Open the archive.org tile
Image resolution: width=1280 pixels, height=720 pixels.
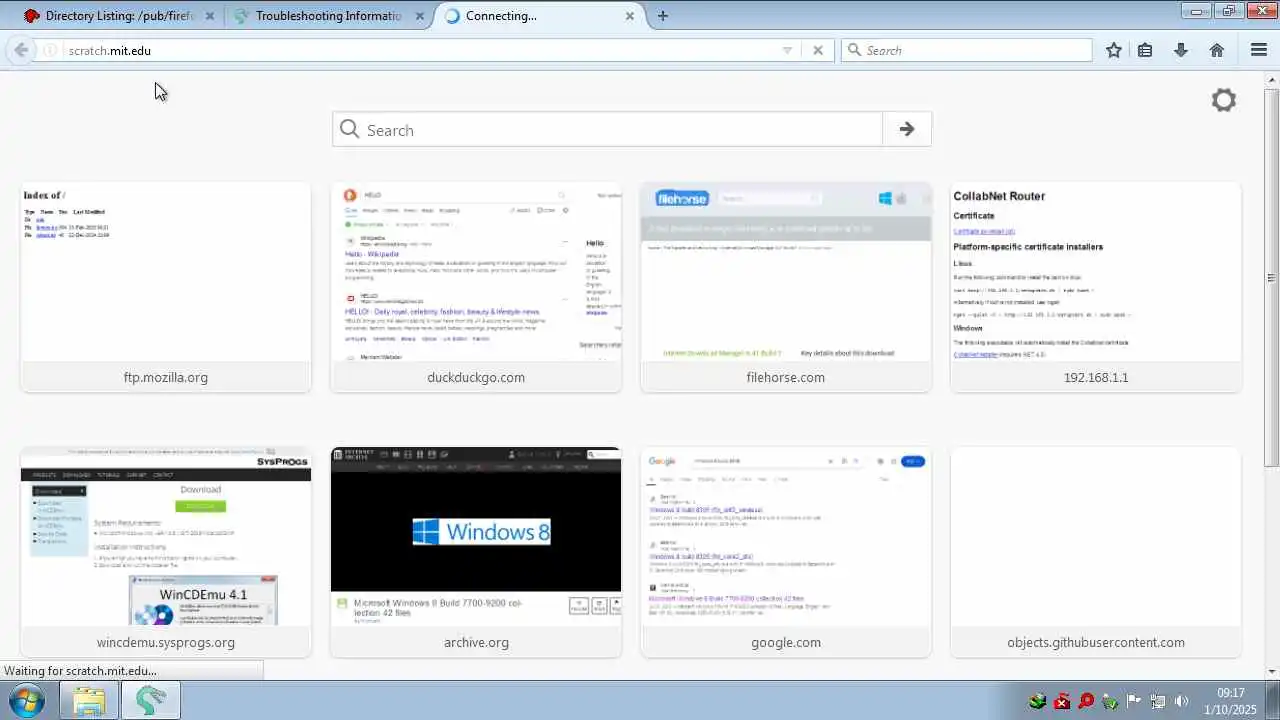476,552
